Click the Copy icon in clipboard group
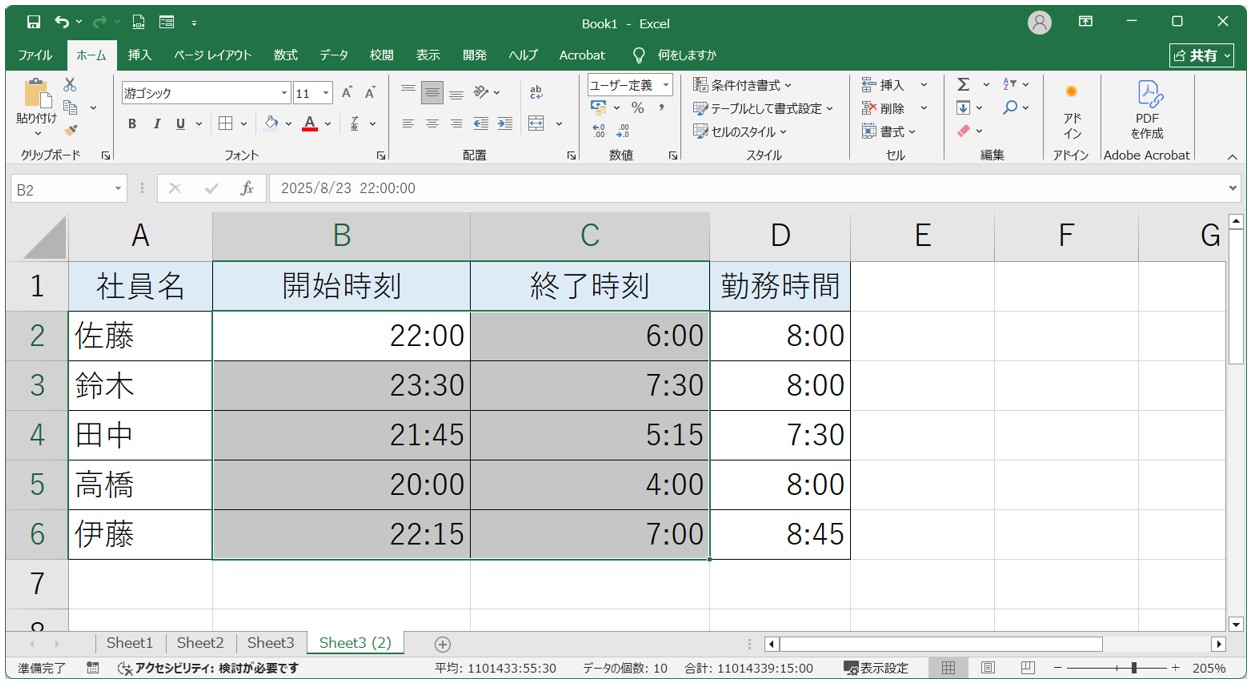This screenshot has height=685, width=1252. coord(70,107)
